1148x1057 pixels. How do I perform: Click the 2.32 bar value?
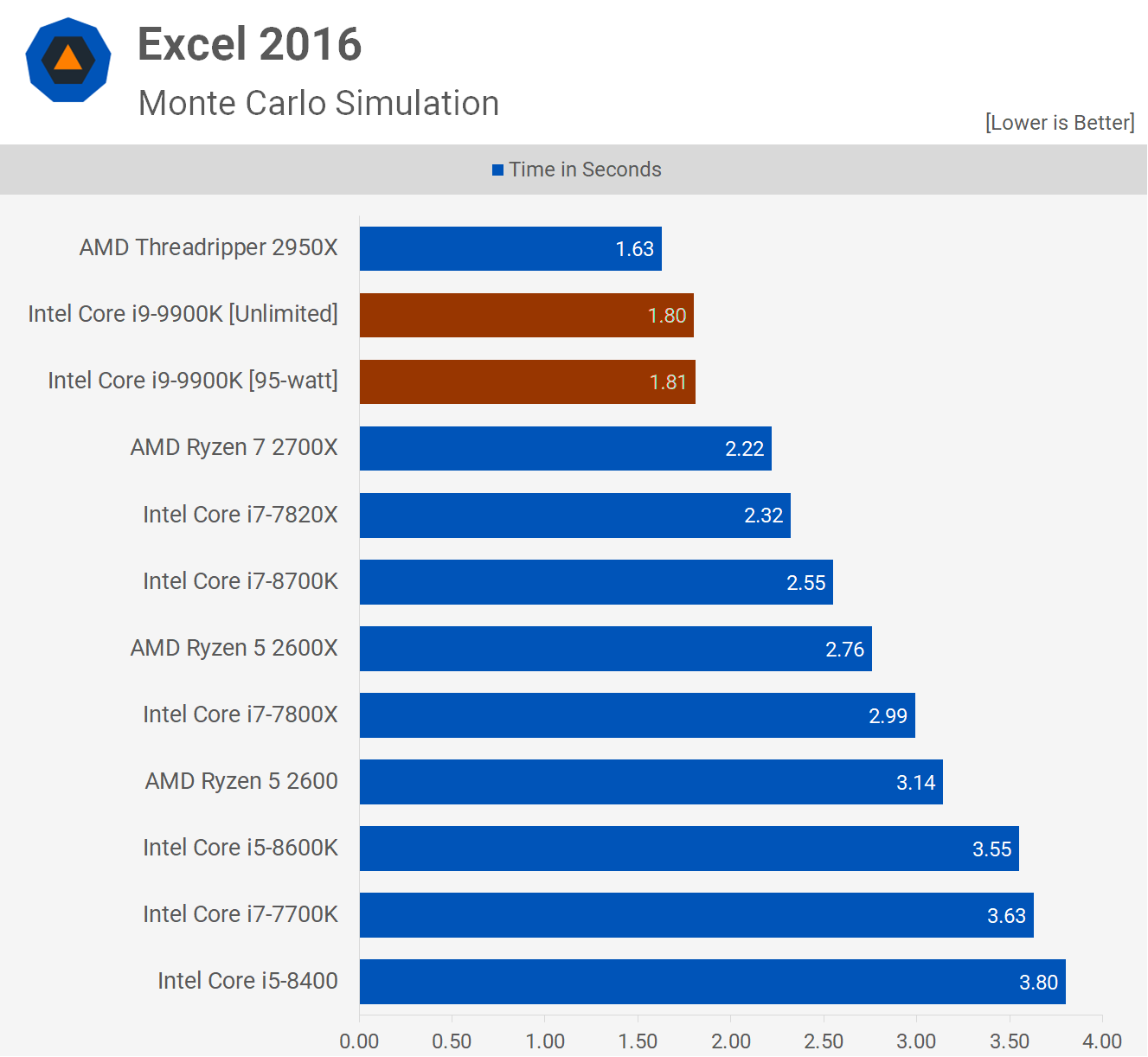(x=764, y=516)
